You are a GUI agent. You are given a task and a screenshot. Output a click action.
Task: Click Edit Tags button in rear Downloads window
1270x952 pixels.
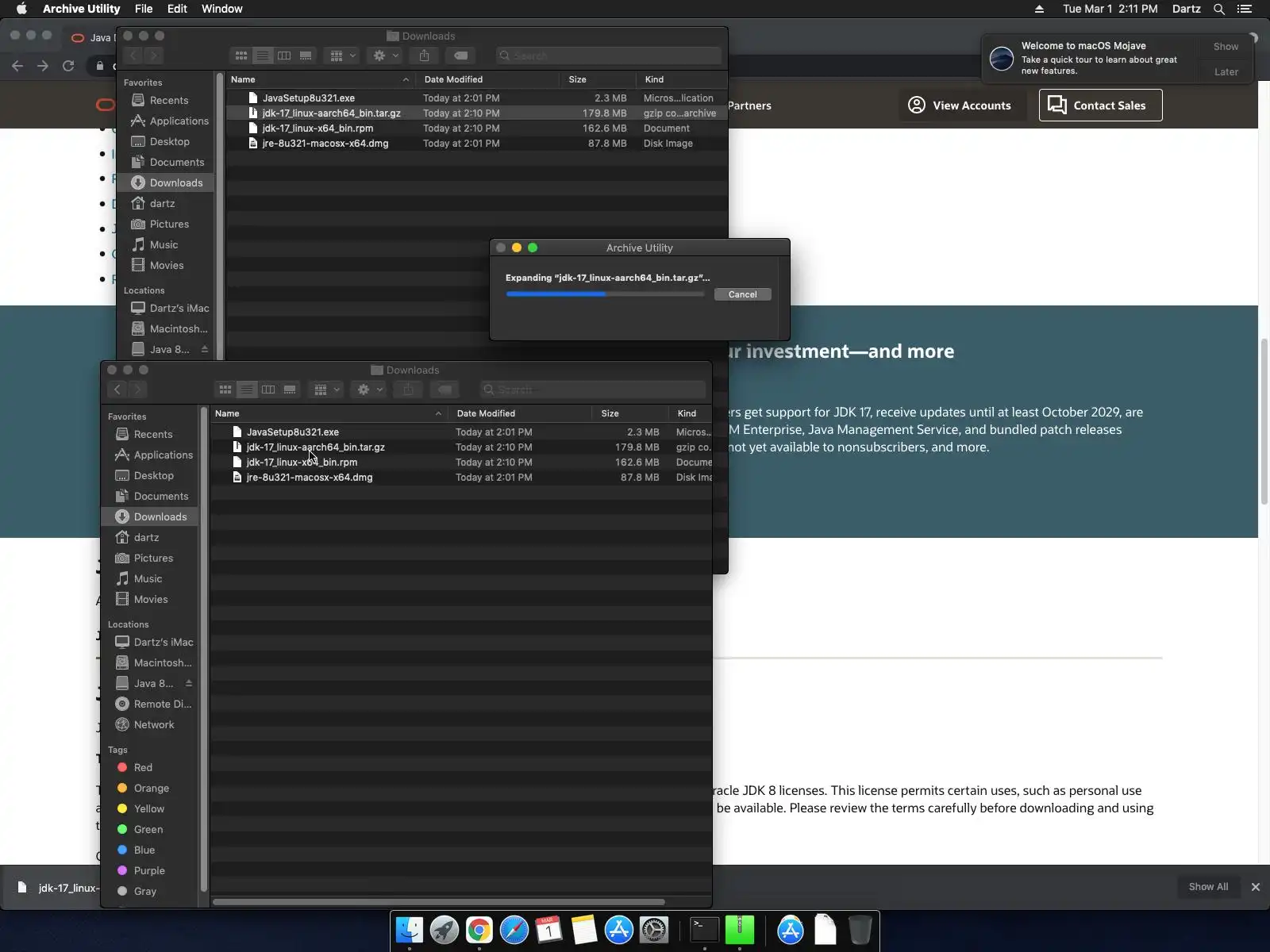click(460, 56)
